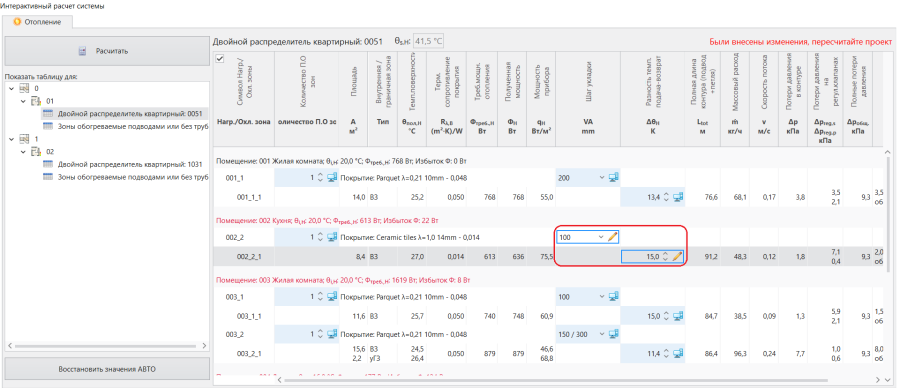900x388 pixels.
Task: Collapse the tree node 0
Action: [x=10, y=88]
